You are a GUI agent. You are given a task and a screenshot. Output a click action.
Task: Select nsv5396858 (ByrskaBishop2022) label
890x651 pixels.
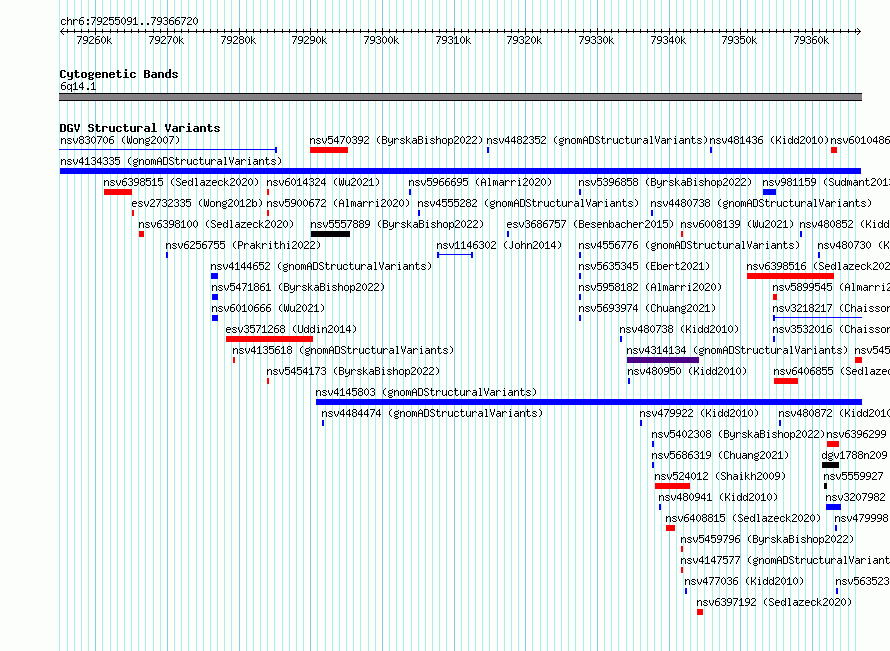pos(665,182)
